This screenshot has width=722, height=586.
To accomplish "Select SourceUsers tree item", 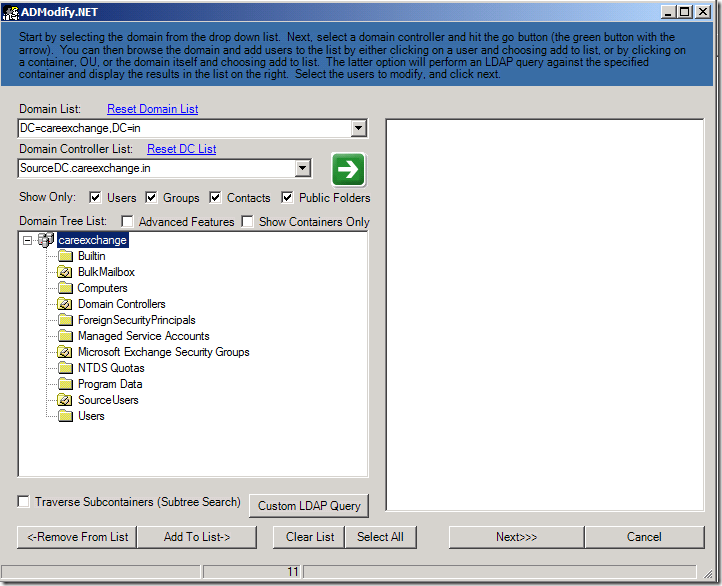I will click(x=108, y=400).
